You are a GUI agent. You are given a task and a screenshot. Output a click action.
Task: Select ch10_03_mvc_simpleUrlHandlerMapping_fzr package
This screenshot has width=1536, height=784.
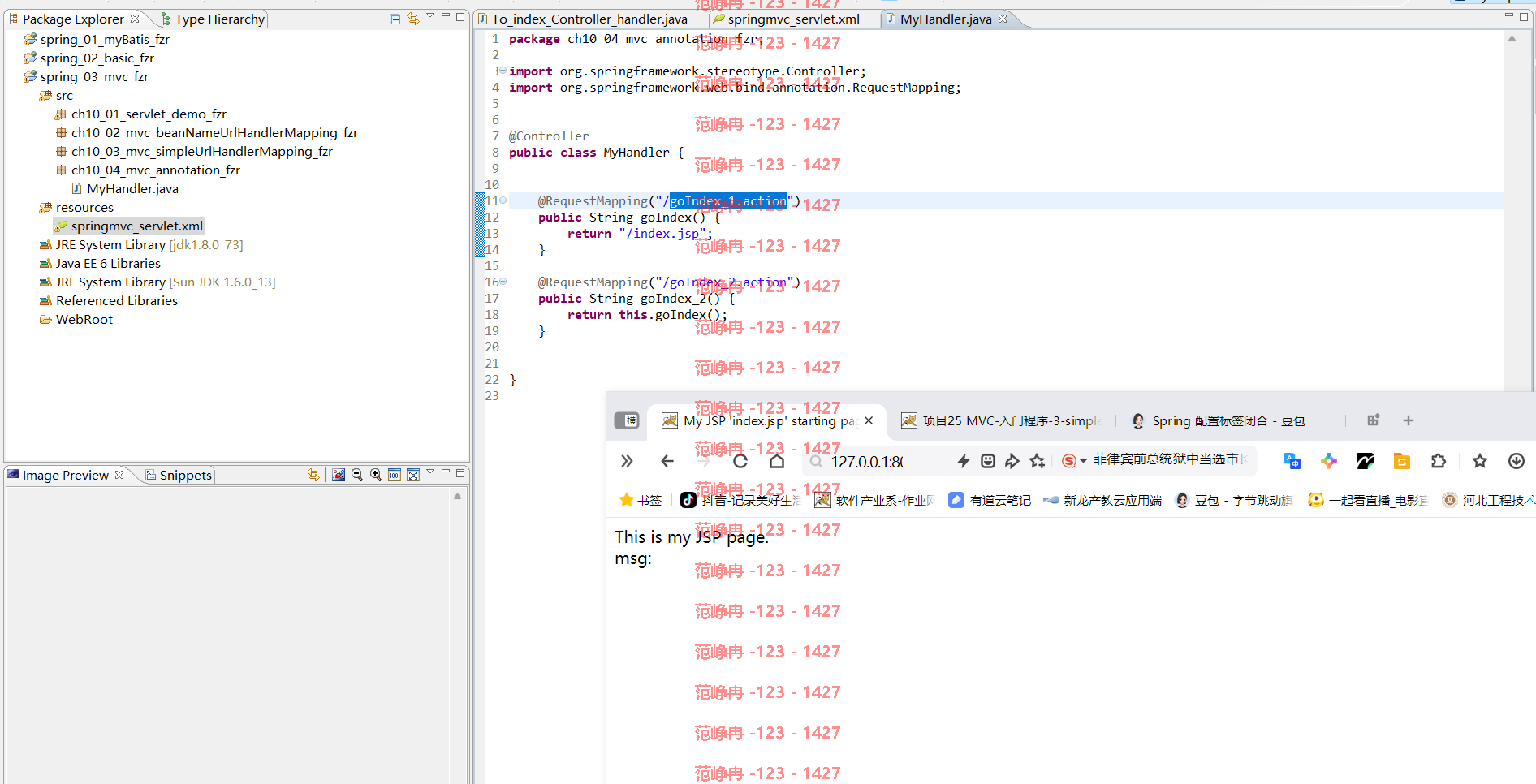202,151
